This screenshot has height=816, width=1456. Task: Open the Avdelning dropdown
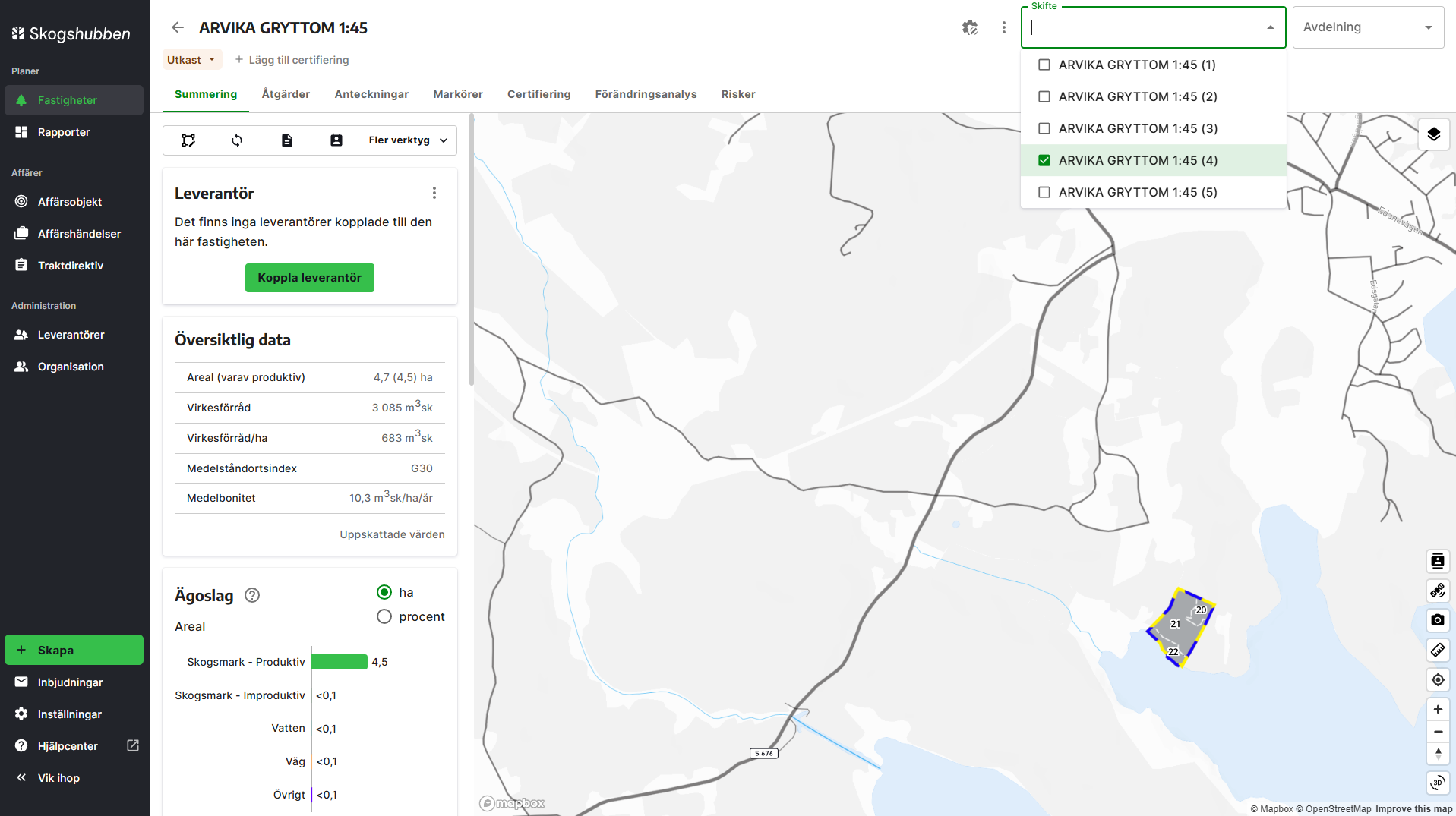[1367, 27]
